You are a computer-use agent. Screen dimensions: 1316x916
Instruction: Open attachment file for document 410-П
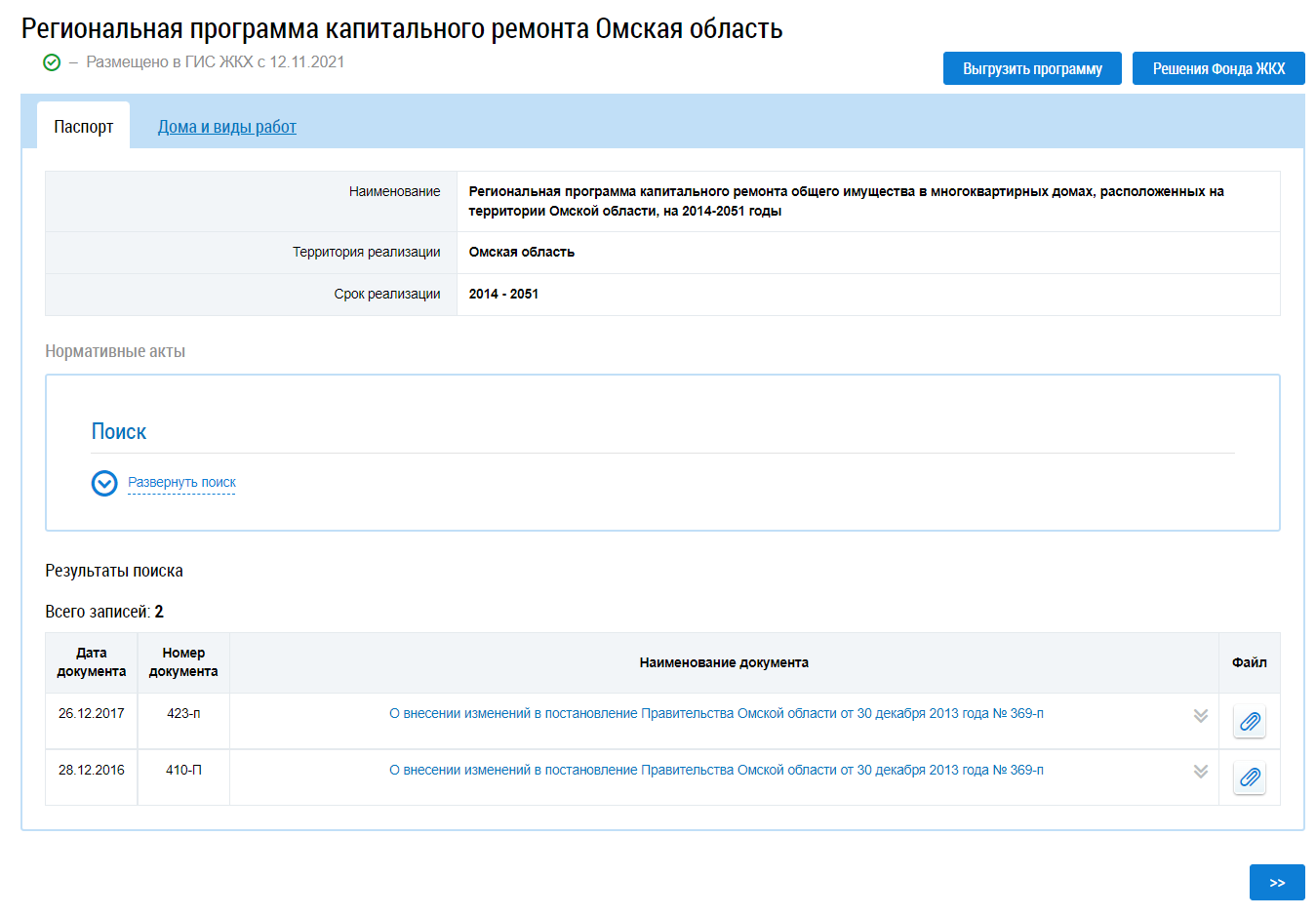pyautogui.click(x=1249, y=777)
